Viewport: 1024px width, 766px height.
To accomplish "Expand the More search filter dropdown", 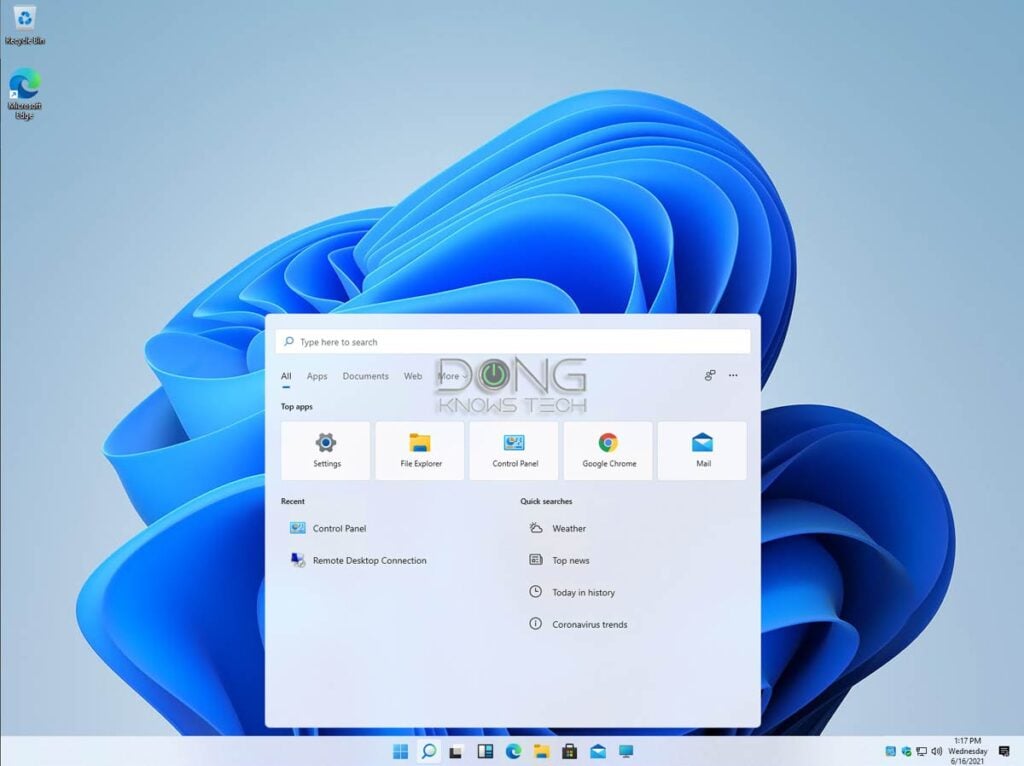I will tap(453, 376).
